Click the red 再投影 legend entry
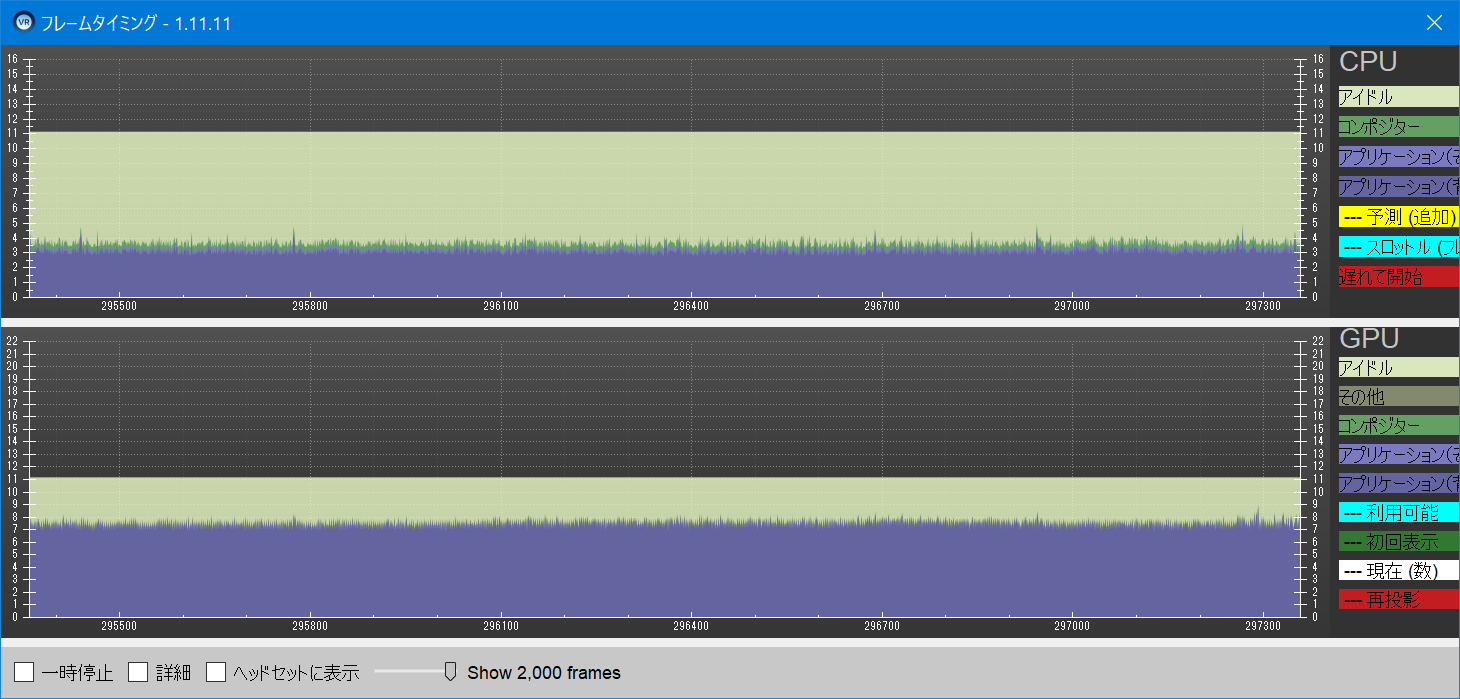 point(1398,600)
